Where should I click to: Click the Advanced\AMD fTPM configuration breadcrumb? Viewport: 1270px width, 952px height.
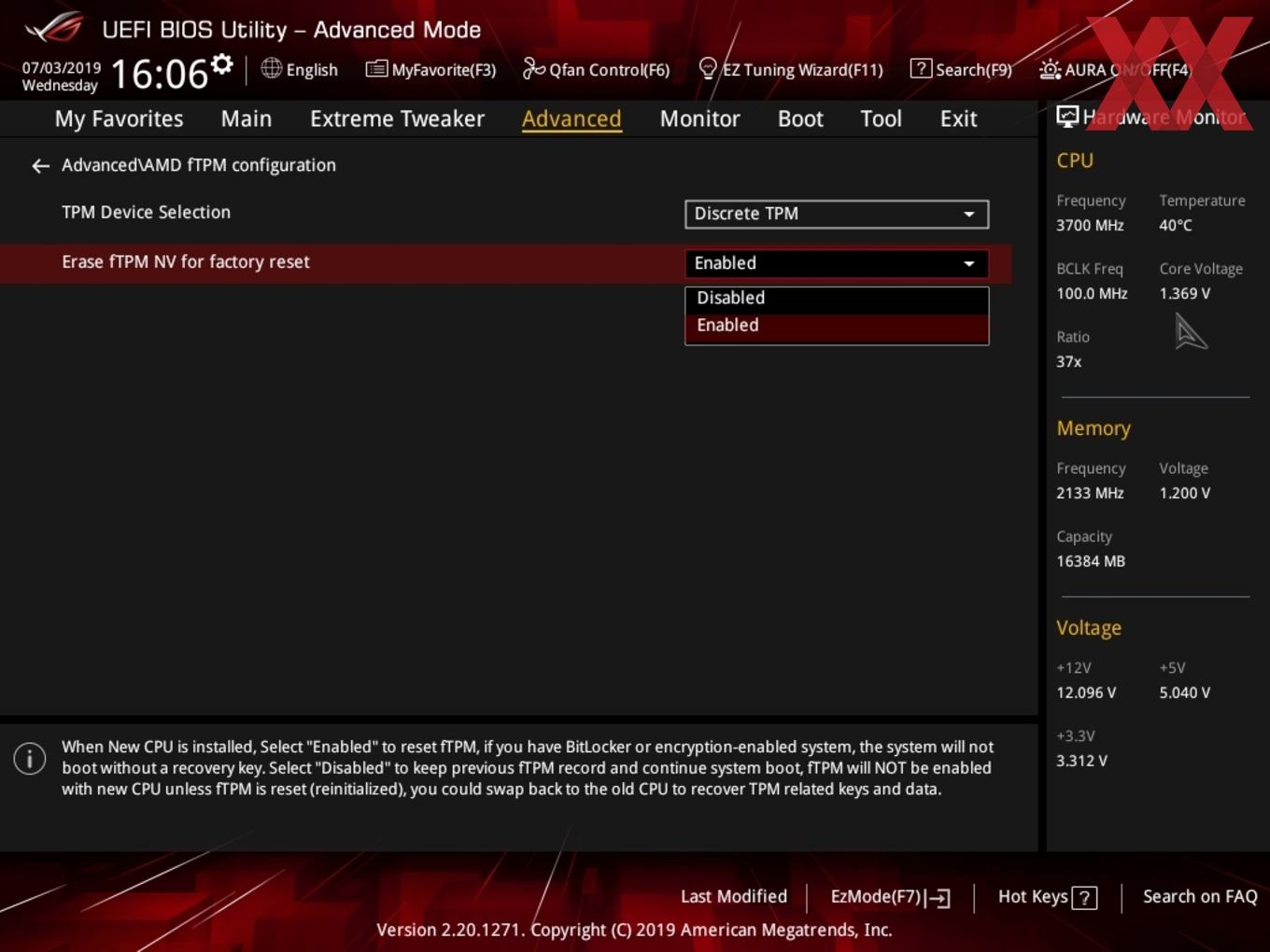point(199,165)
